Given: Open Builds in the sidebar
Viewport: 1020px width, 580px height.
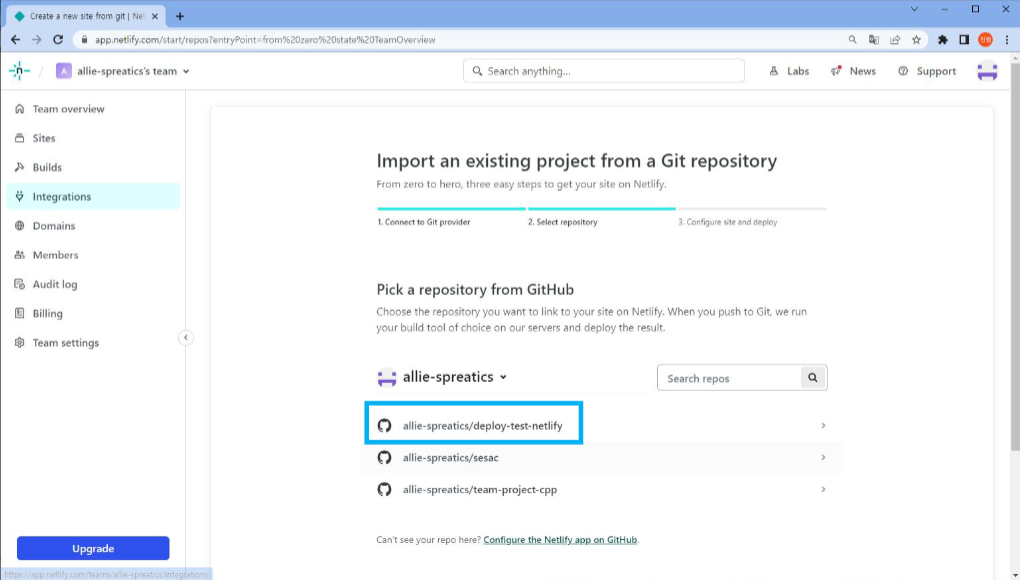Looking at the screenshot, I should (93, 167).
